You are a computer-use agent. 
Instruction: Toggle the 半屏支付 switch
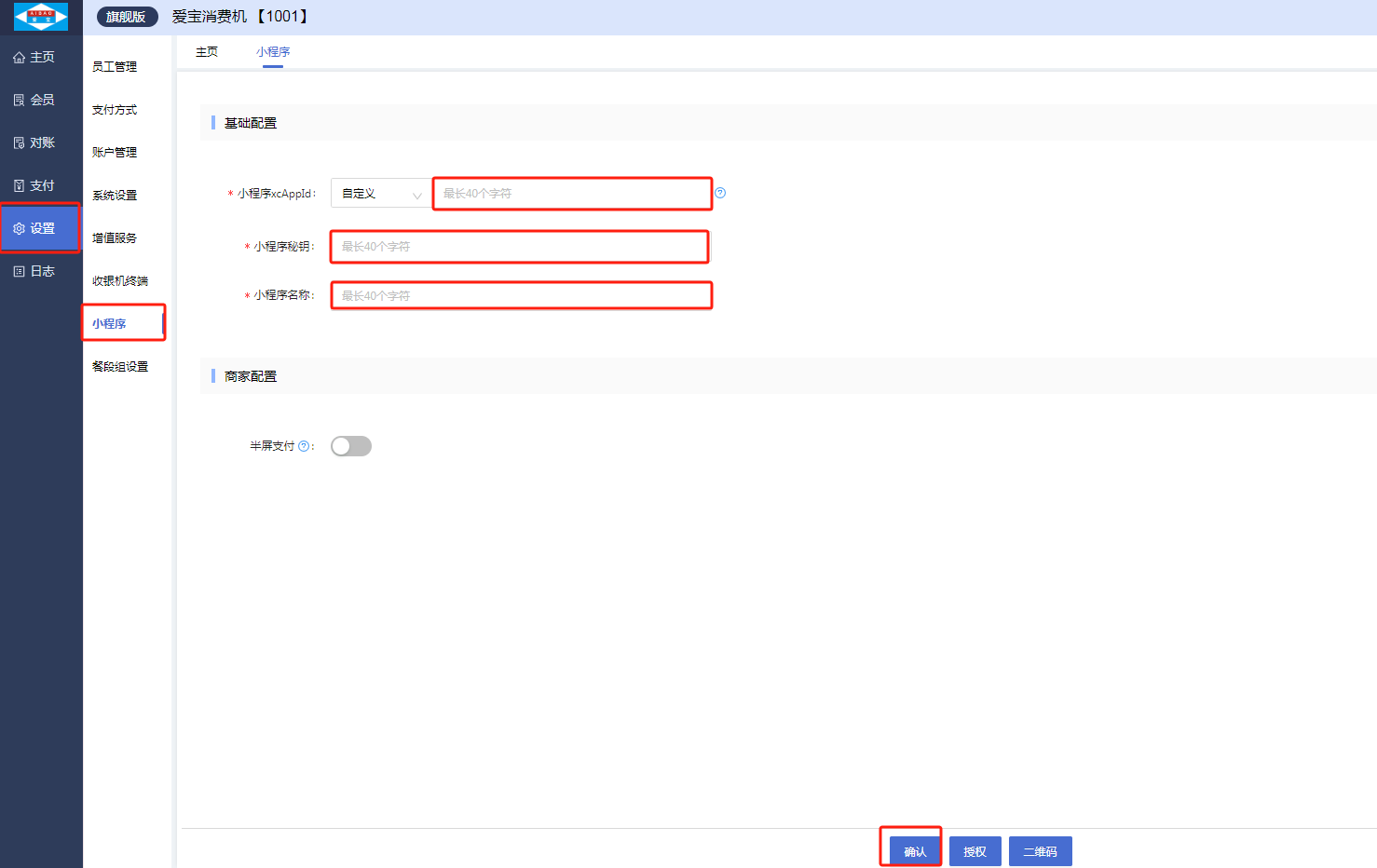351,446
